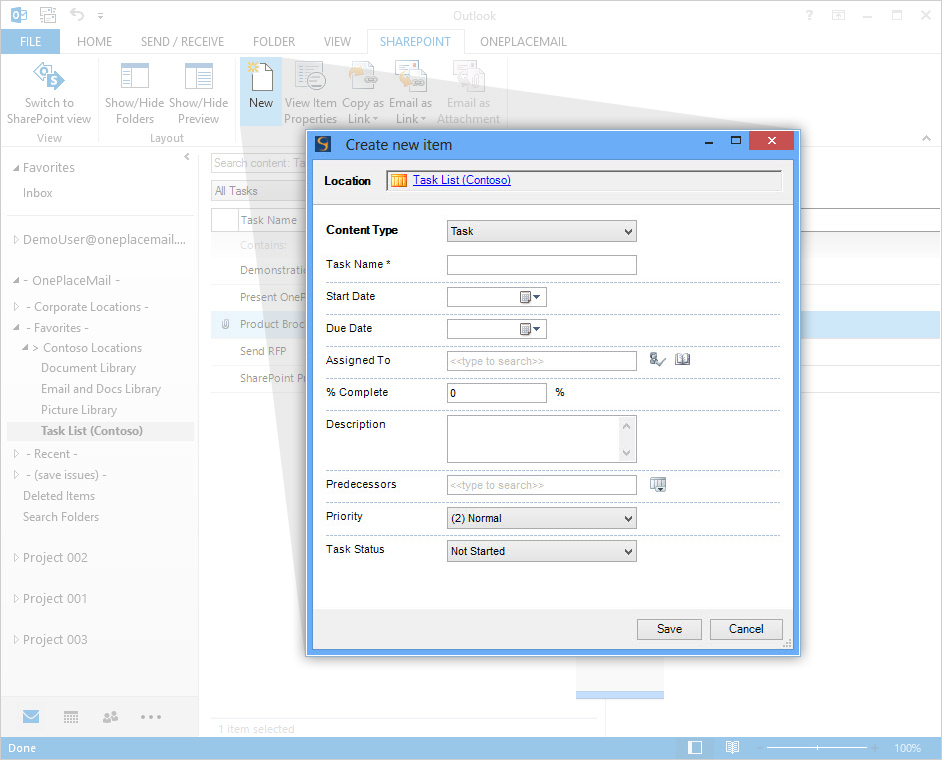This screenshot has width=942, height=760.
Task: Click Cancel in Create new item dialog
Action: tap(746, 629)
